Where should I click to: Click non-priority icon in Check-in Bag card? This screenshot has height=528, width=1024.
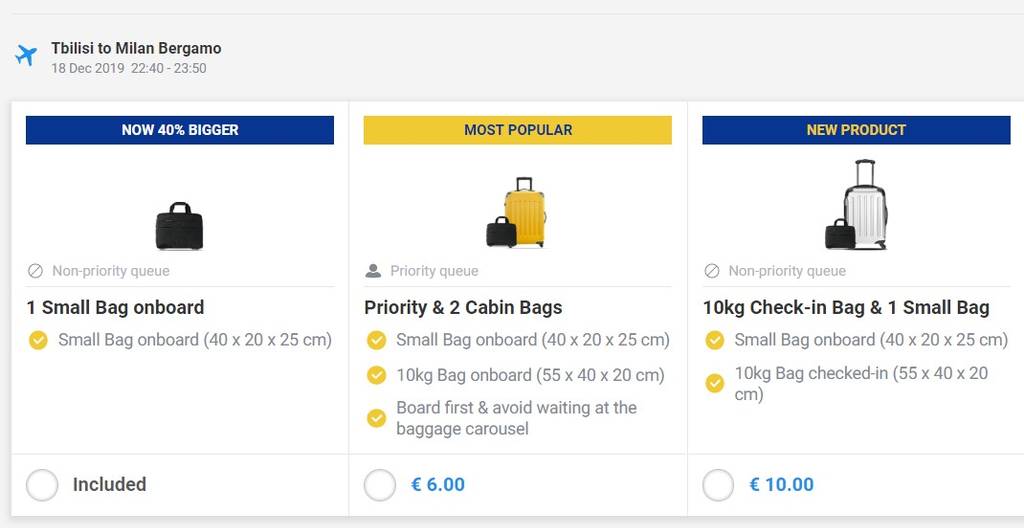pos(712,271)
